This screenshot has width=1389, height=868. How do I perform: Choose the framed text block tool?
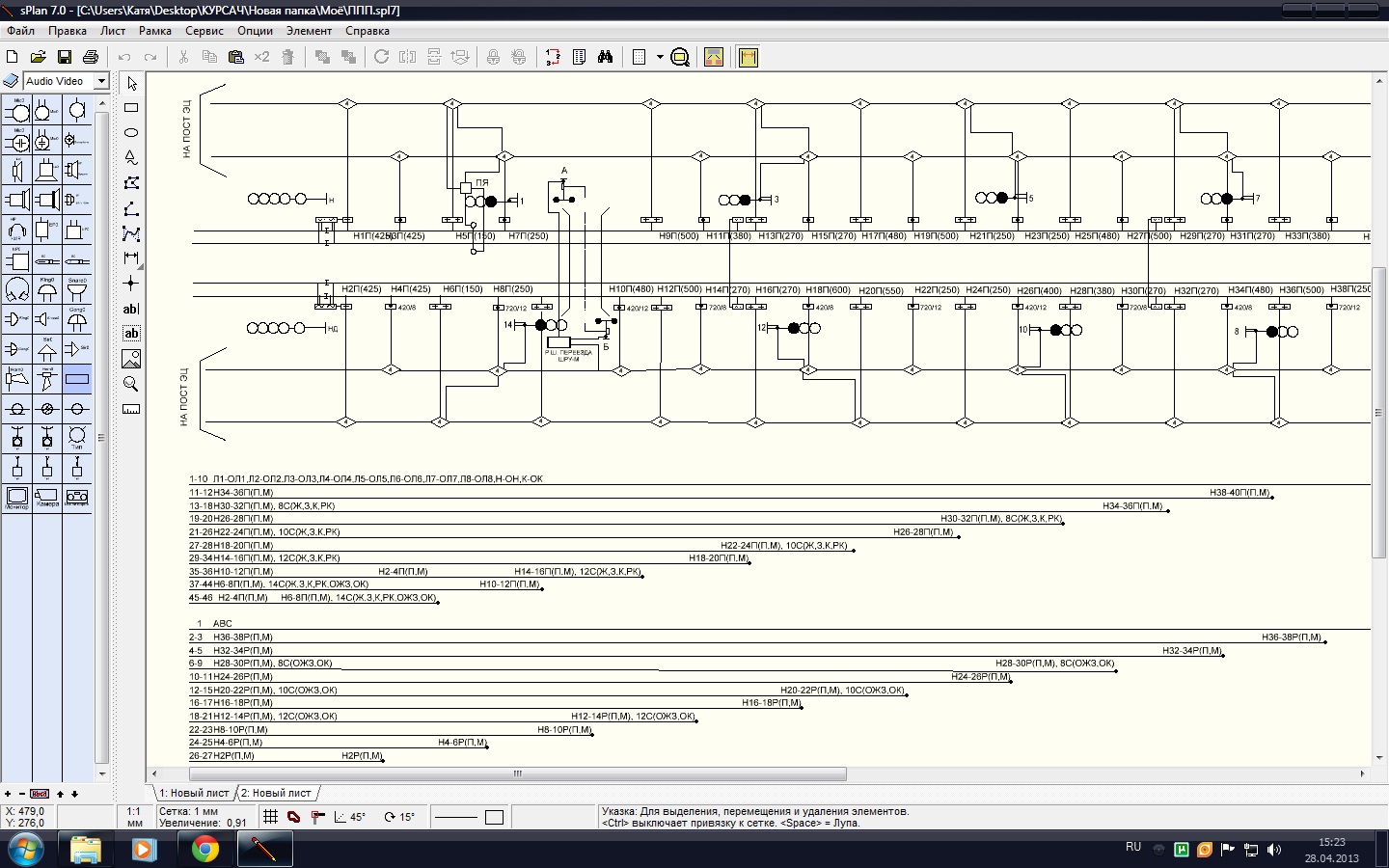click(131, 334)
